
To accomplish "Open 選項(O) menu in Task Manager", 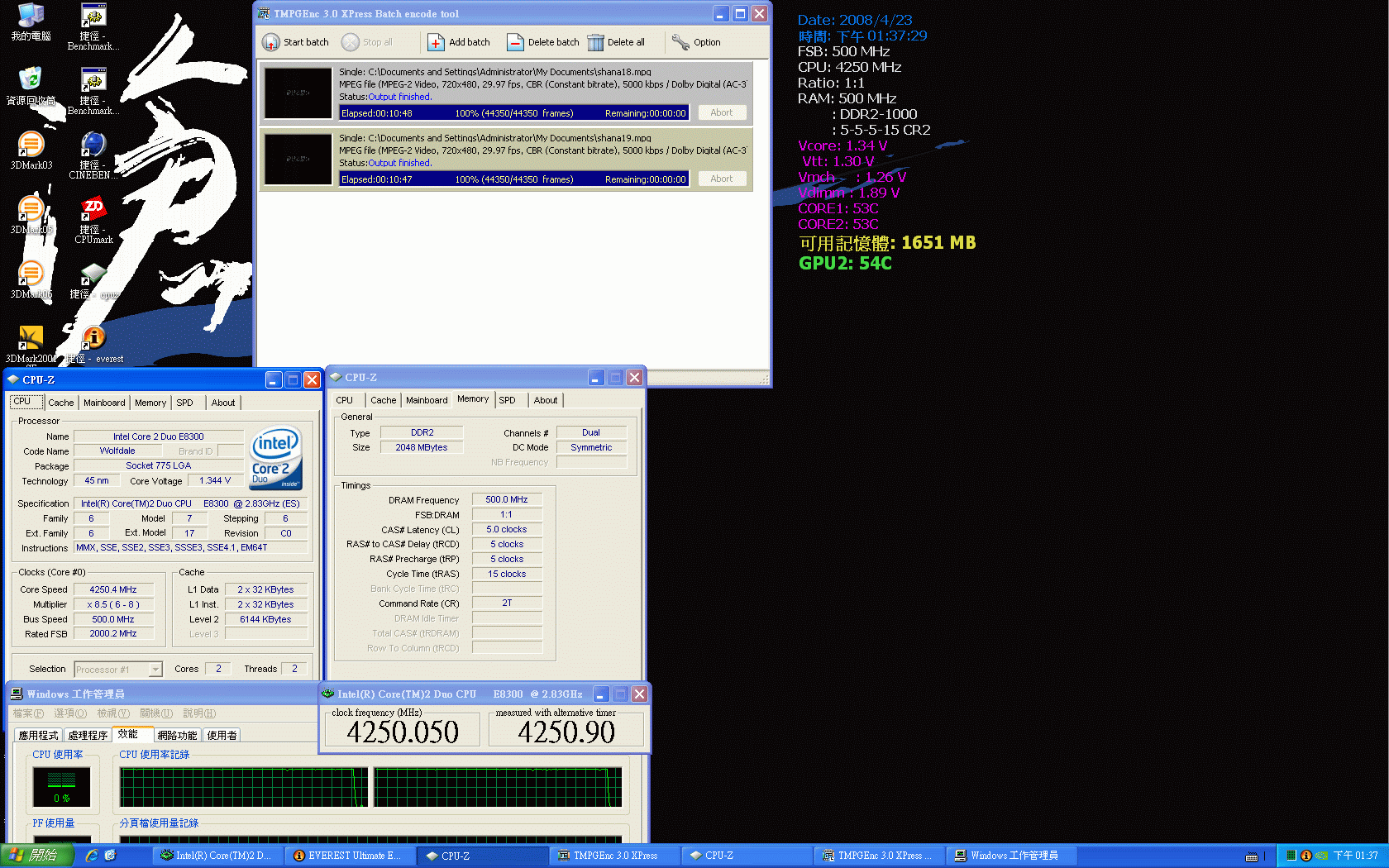I will [x=70, y=713].
